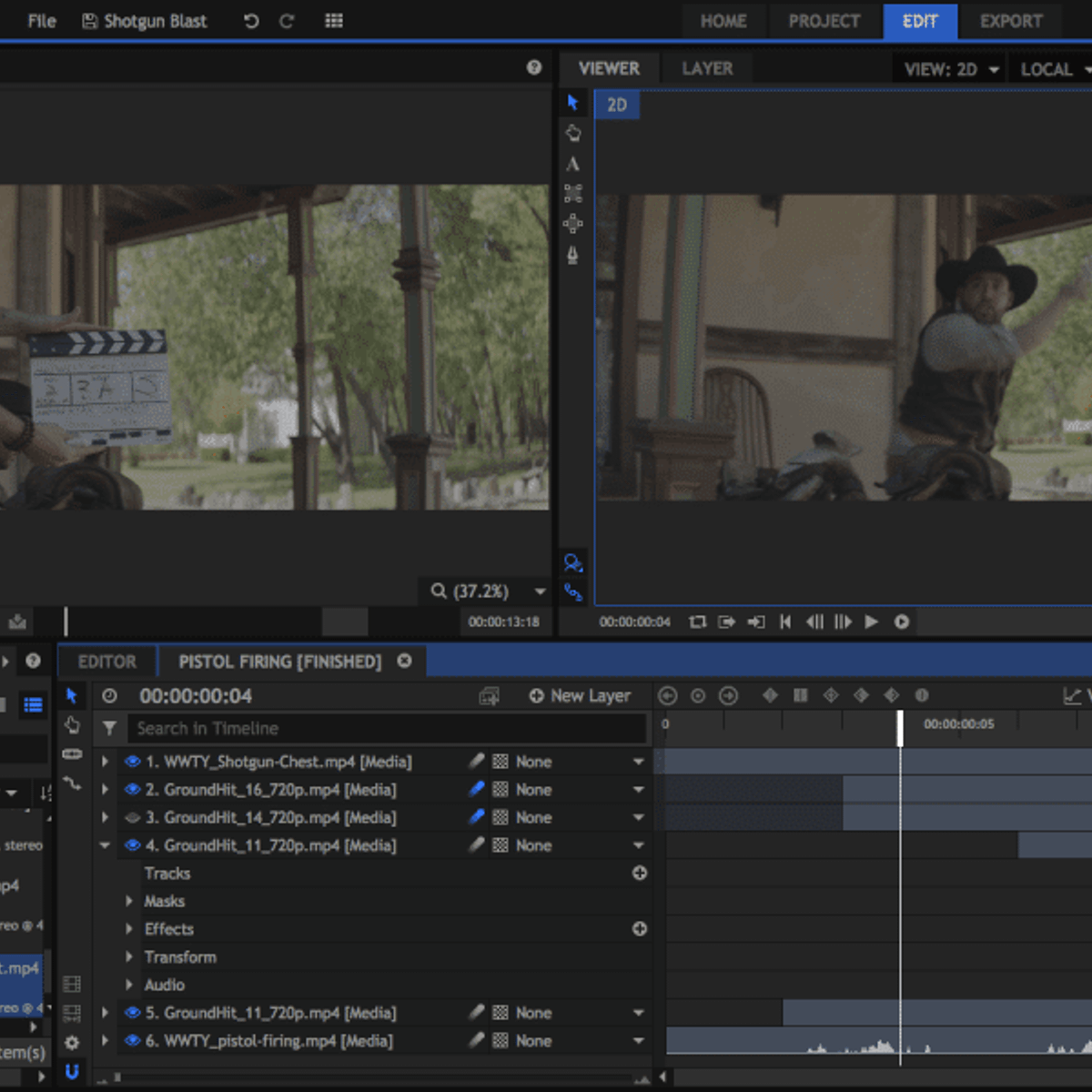Hide layer 1 WWTY_Shotgun-Chest.mp4
The width and height of the screenshot is (1092, 1092).
(x=132, y=762)
